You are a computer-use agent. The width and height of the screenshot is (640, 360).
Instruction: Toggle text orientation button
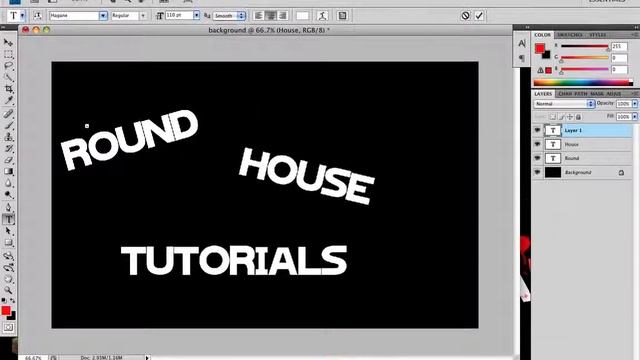[38, 16]
